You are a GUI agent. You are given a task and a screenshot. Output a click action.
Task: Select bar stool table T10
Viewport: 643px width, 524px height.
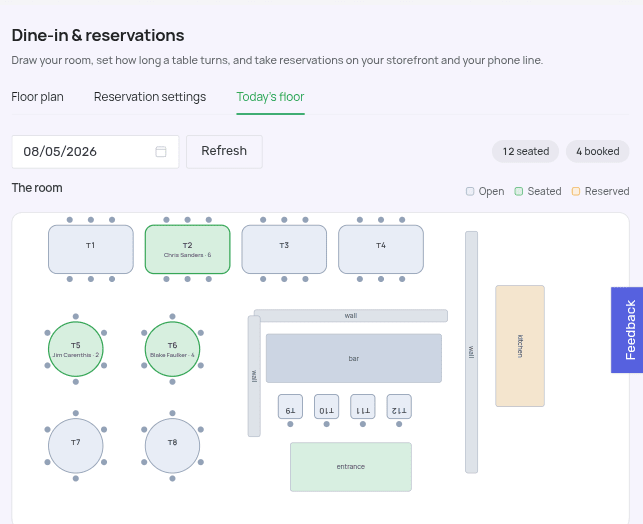click(x=326, y=407)
